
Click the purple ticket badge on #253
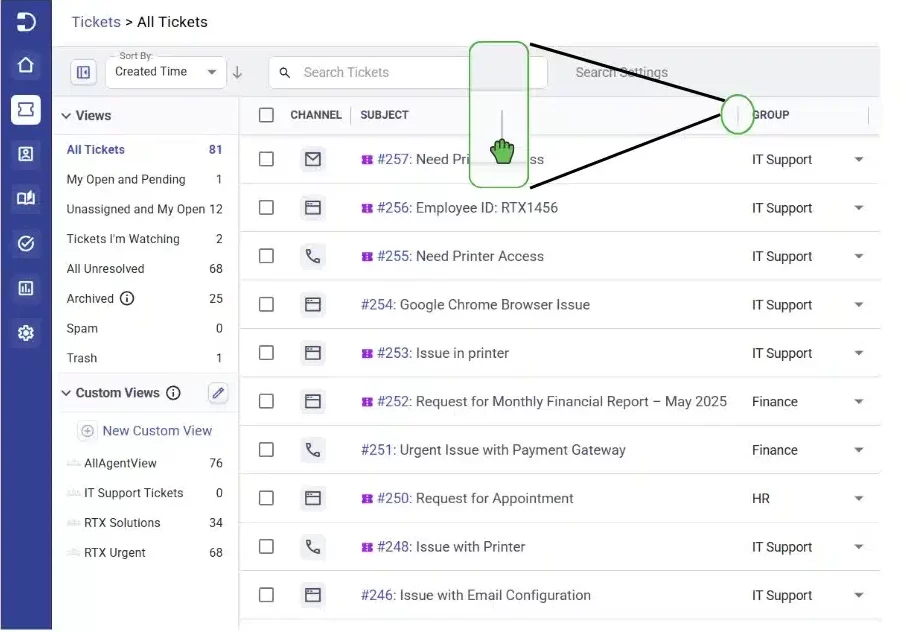tap(367, 353)
